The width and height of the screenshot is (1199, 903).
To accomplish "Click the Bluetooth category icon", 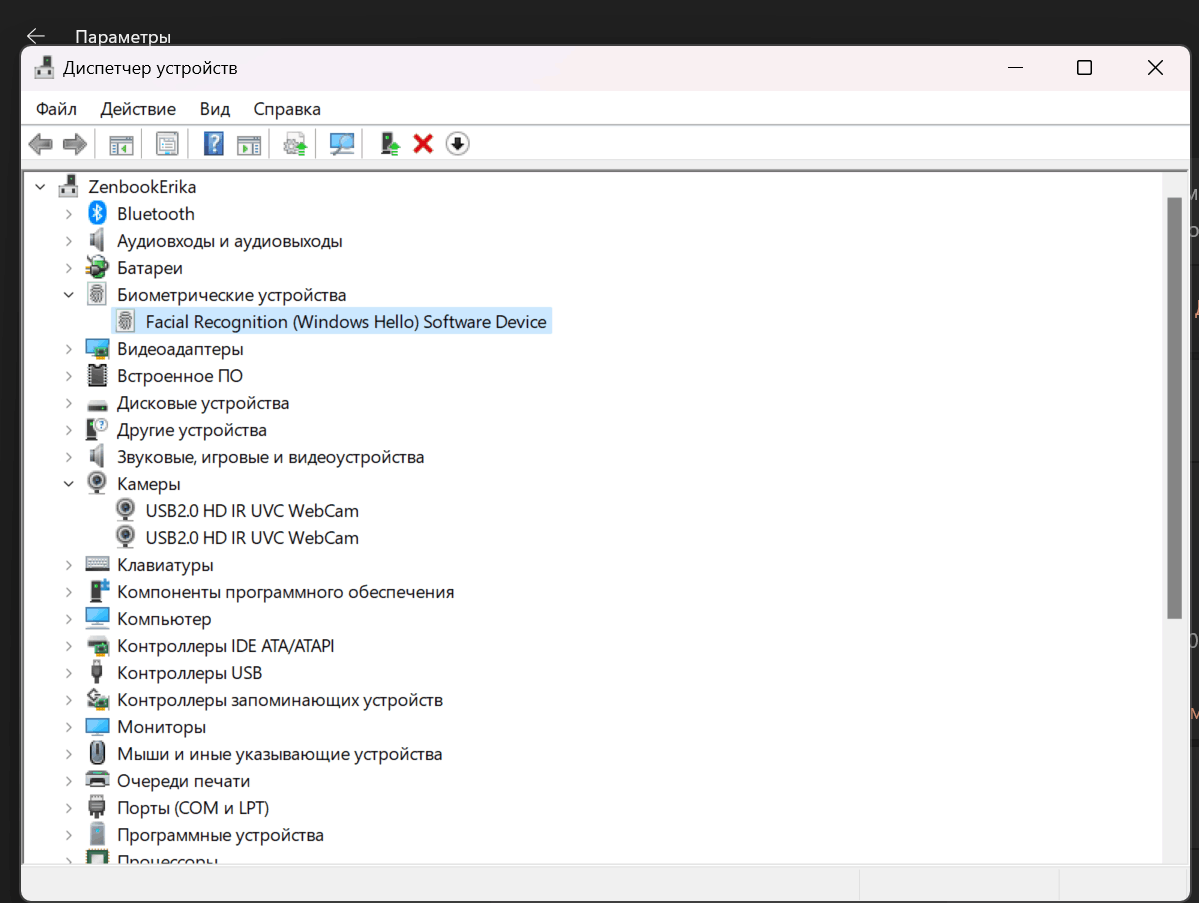I will coord(97,213).
